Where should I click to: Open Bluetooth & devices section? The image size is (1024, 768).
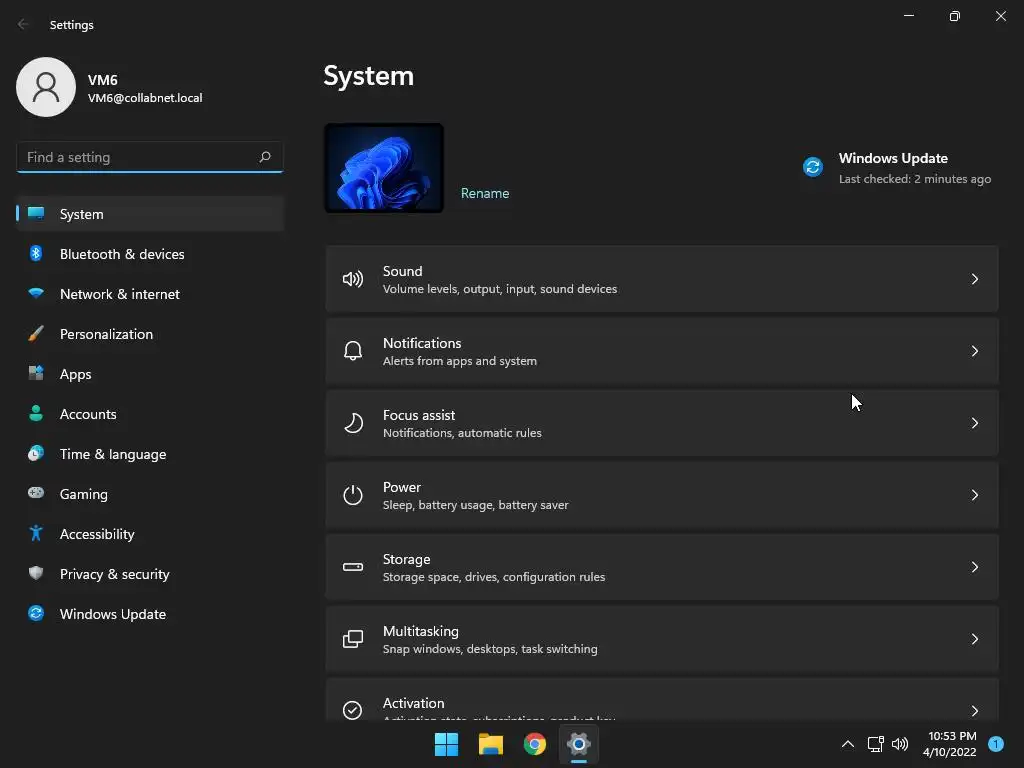(150, 253)
